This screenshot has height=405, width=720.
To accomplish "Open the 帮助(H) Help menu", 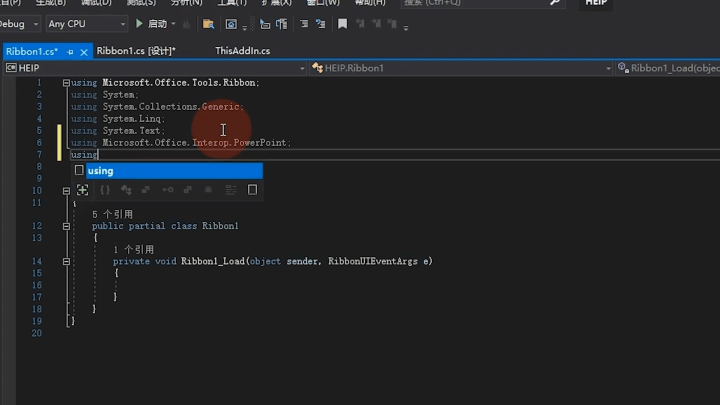I will (370, 3).
